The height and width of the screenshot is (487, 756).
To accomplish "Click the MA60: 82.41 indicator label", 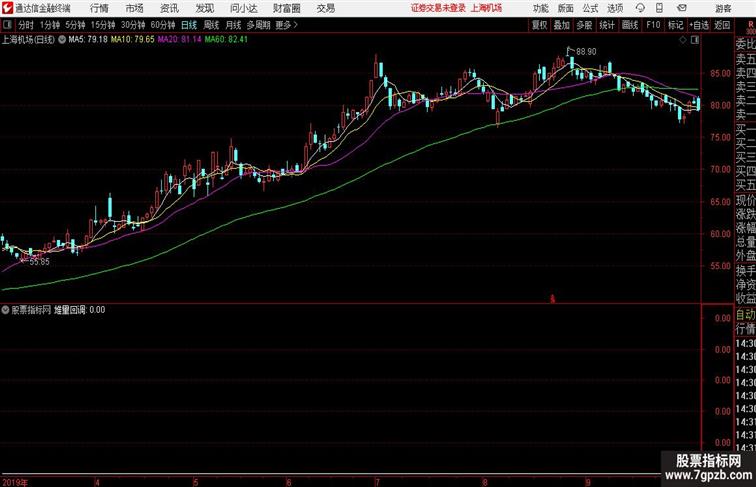I will click(226, 40).
